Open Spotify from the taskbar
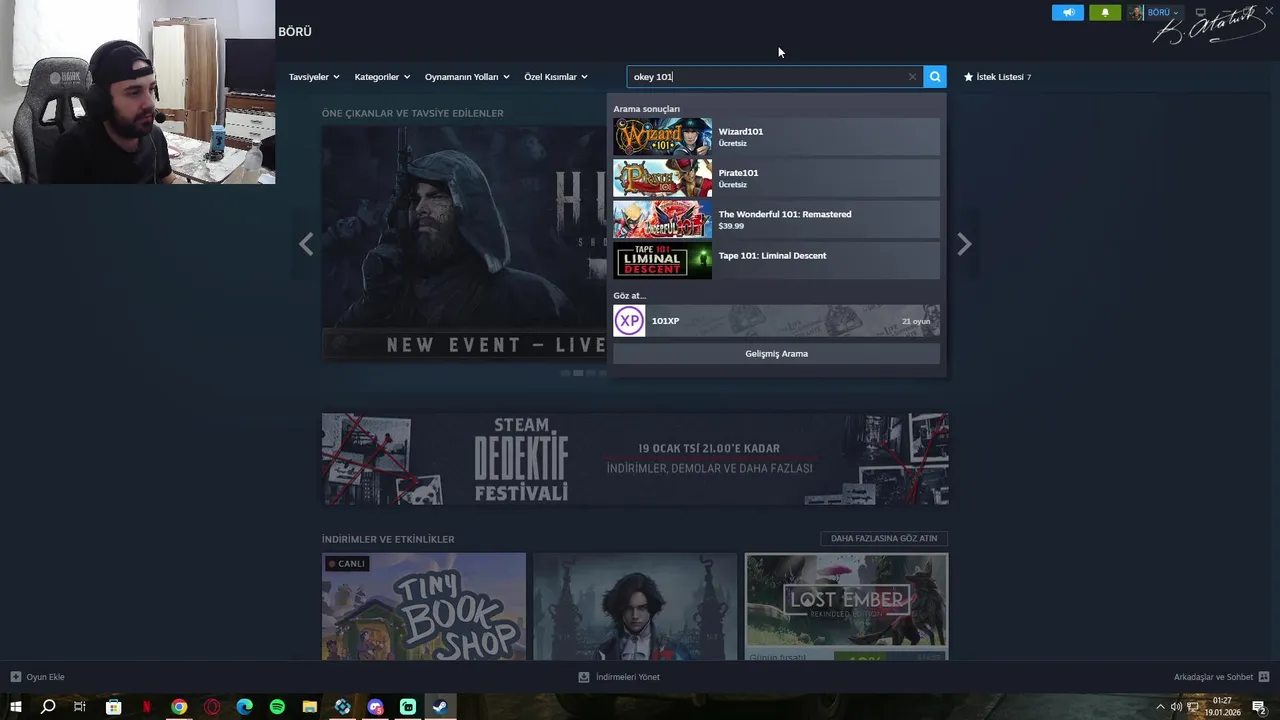 pyautogui.click(x=277, y=707)
